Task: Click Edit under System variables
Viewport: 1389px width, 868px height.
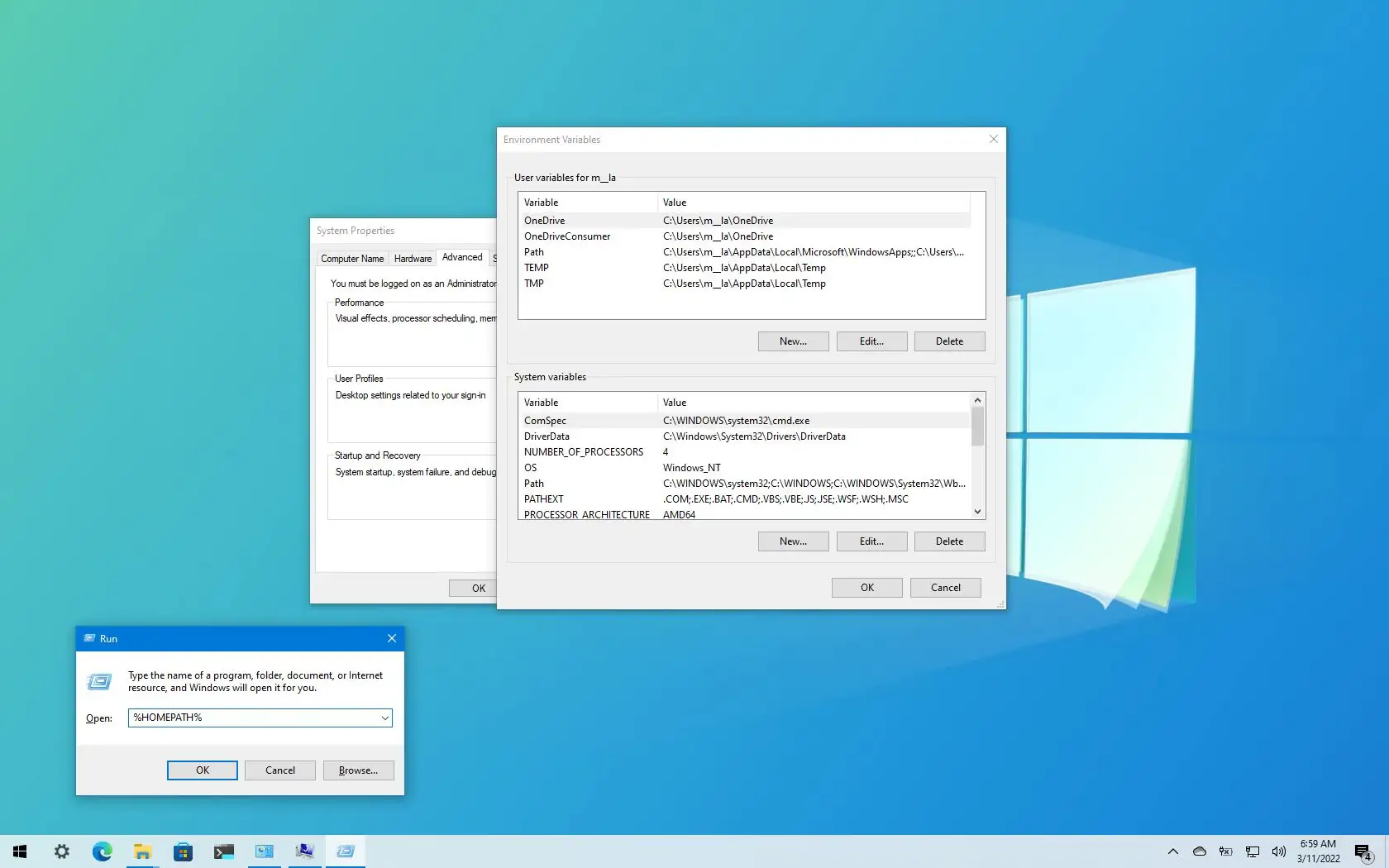Action: 871,541
